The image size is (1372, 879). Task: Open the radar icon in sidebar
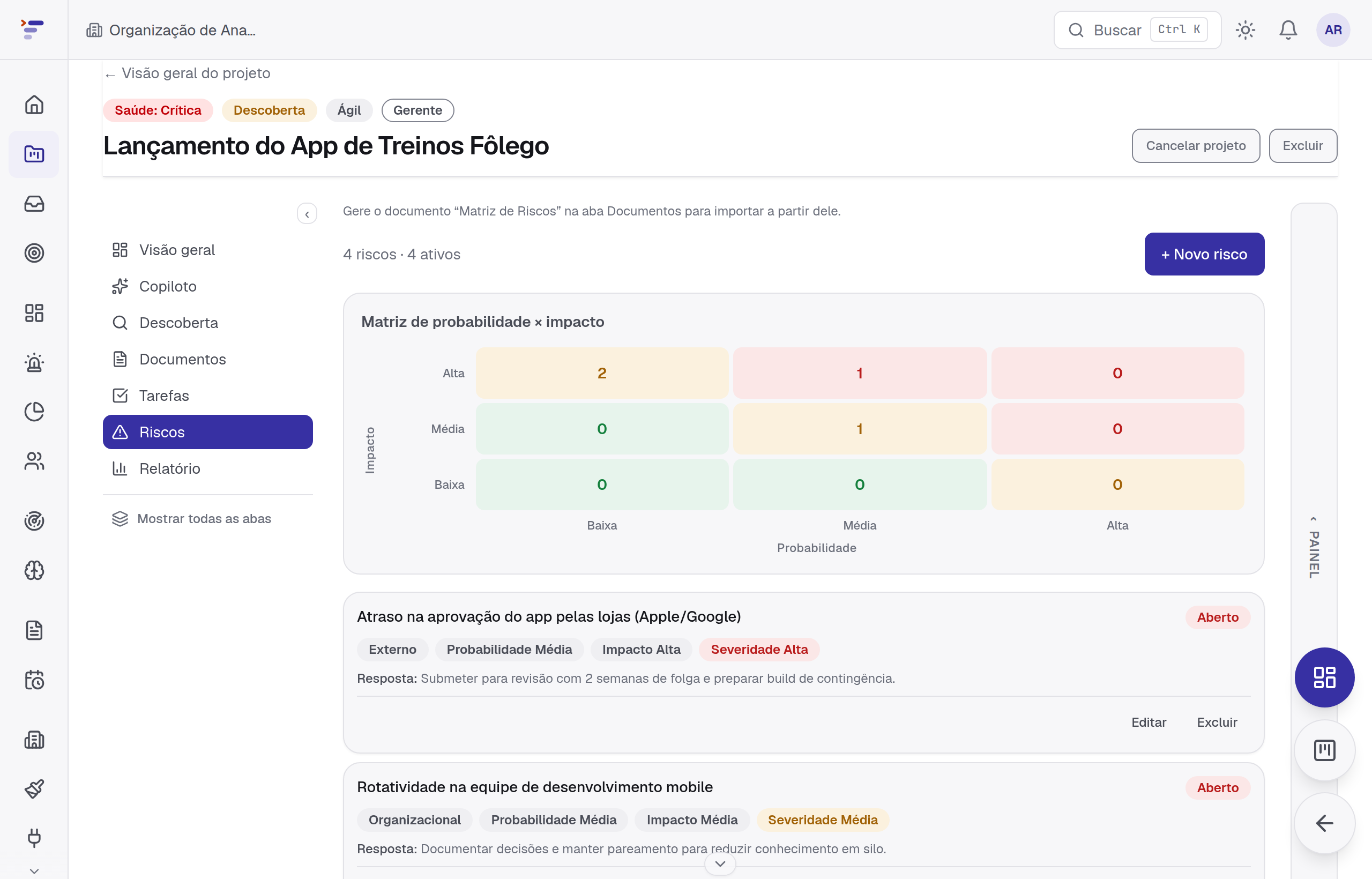coord(34,520)
